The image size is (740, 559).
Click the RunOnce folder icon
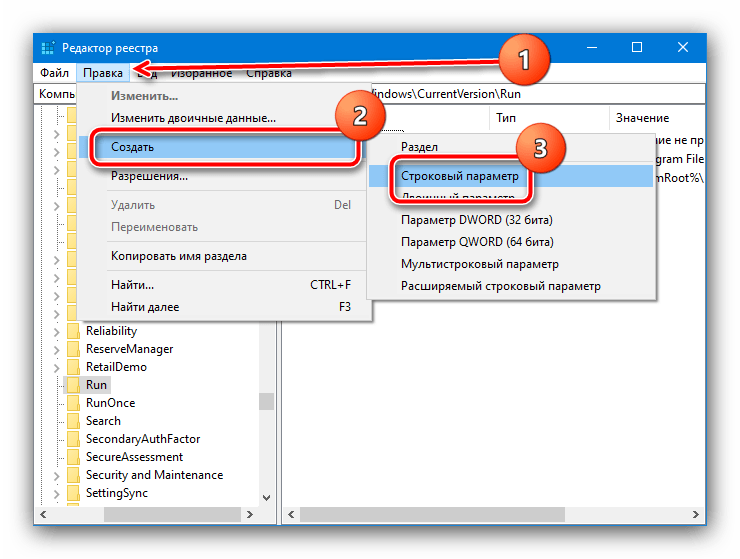[73, 403]
